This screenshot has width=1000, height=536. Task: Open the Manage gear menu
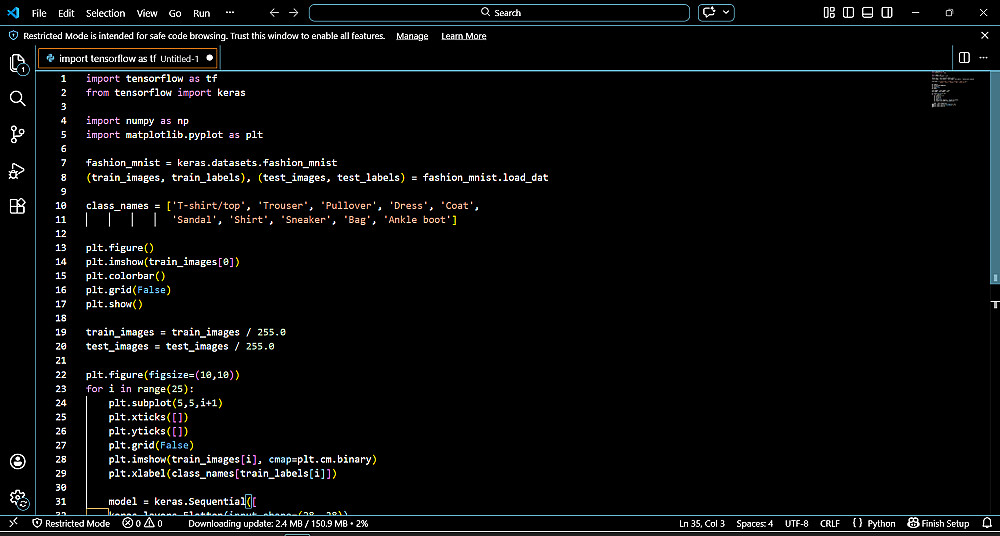point(17,497)
